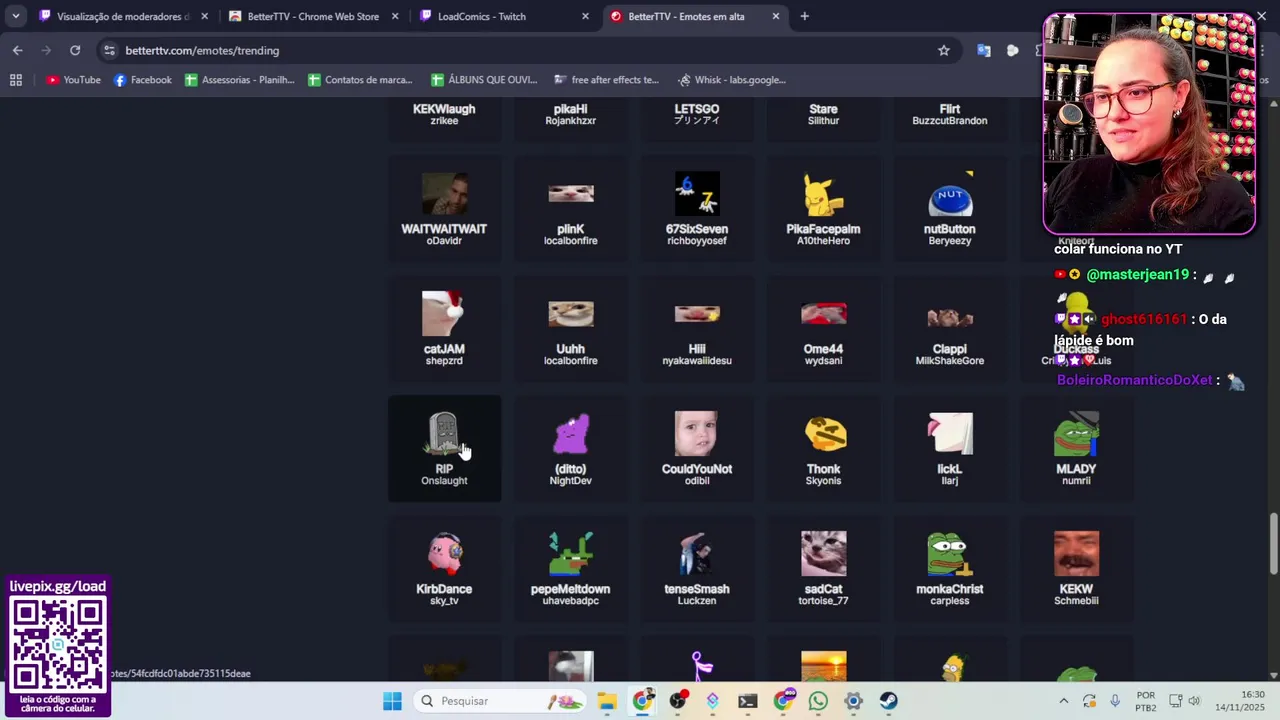Viewport: 1280px width, 720px height.
Task: Click the KEKWlaugh emote name
Action: tap(444, 109)
